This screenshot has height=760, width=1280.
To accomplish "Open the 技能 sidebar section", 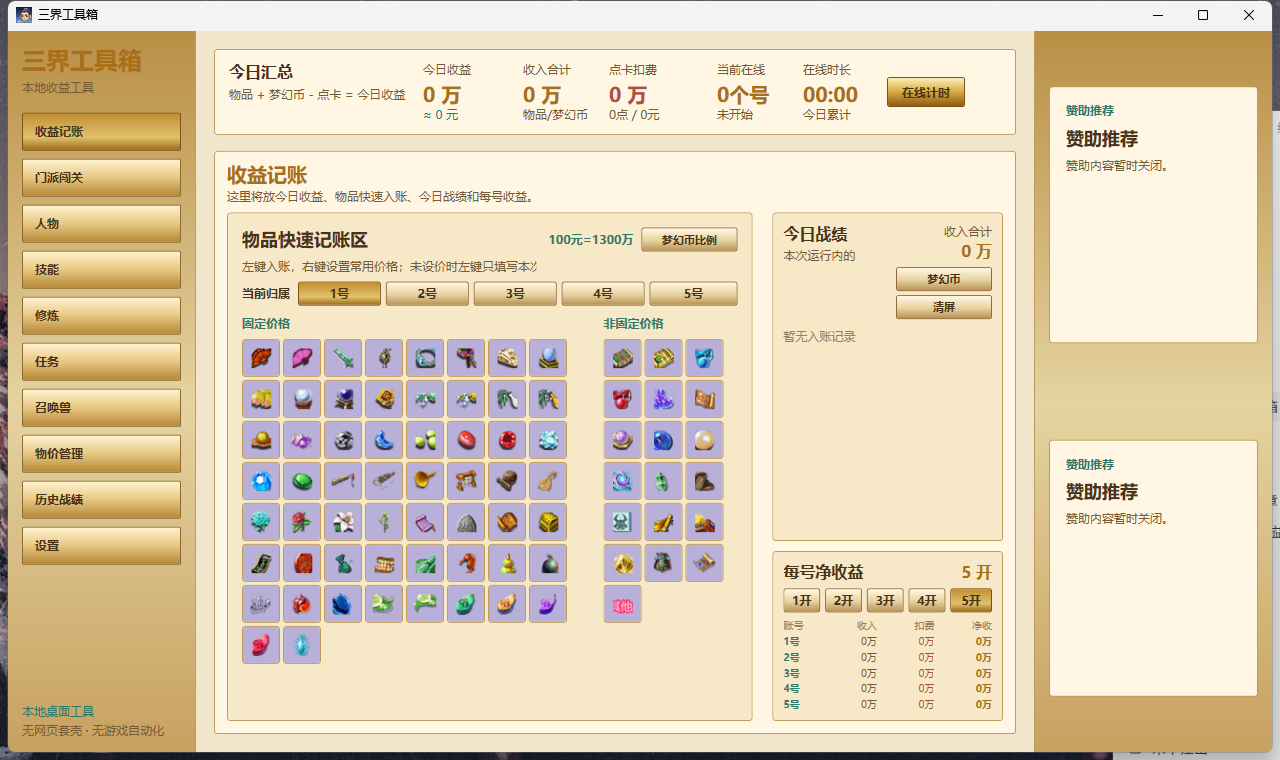I will 101,270.
